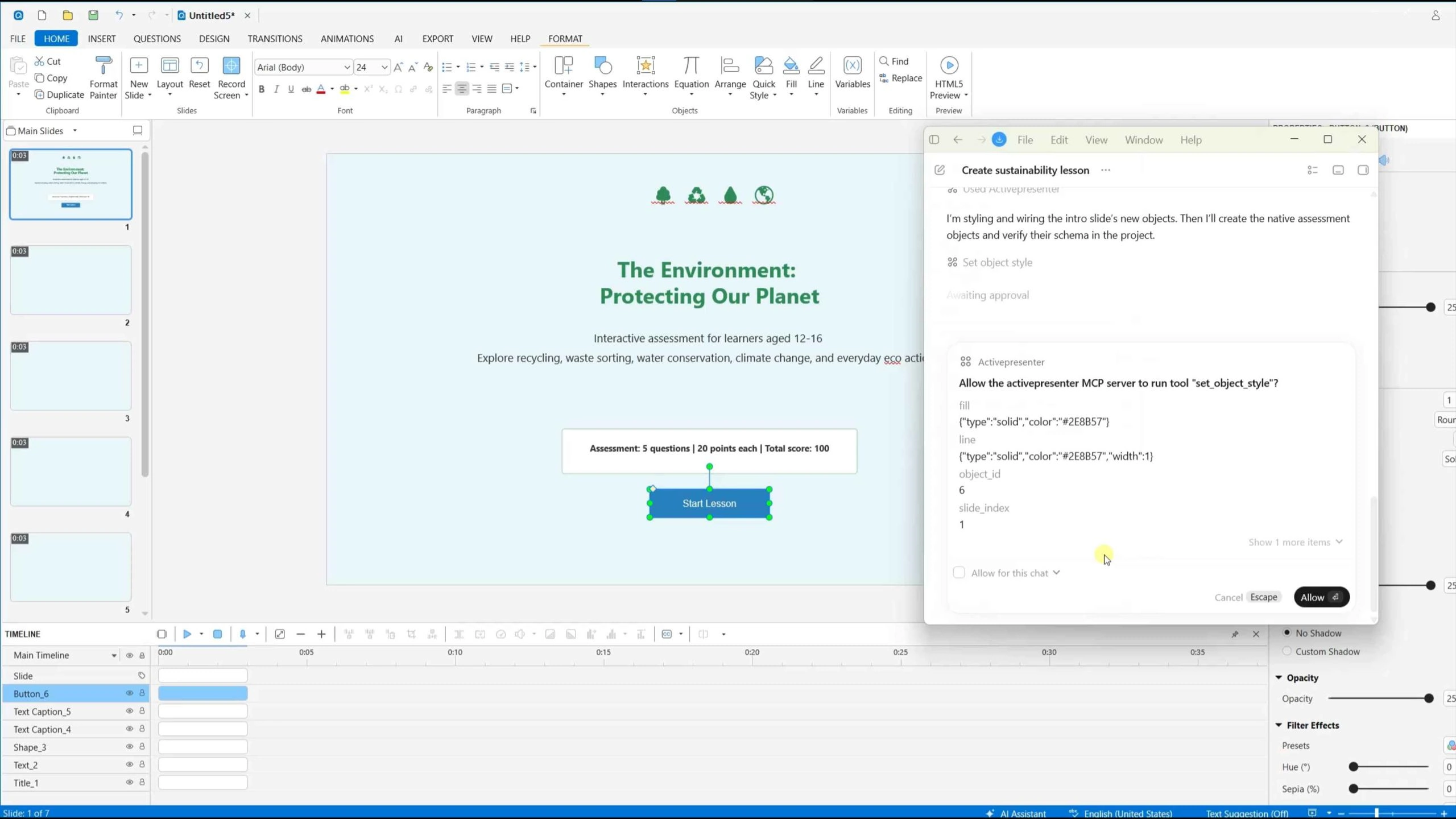Adjust the Sepia slider handle
Viewport: 1456px width, 819px height.
1354,789
